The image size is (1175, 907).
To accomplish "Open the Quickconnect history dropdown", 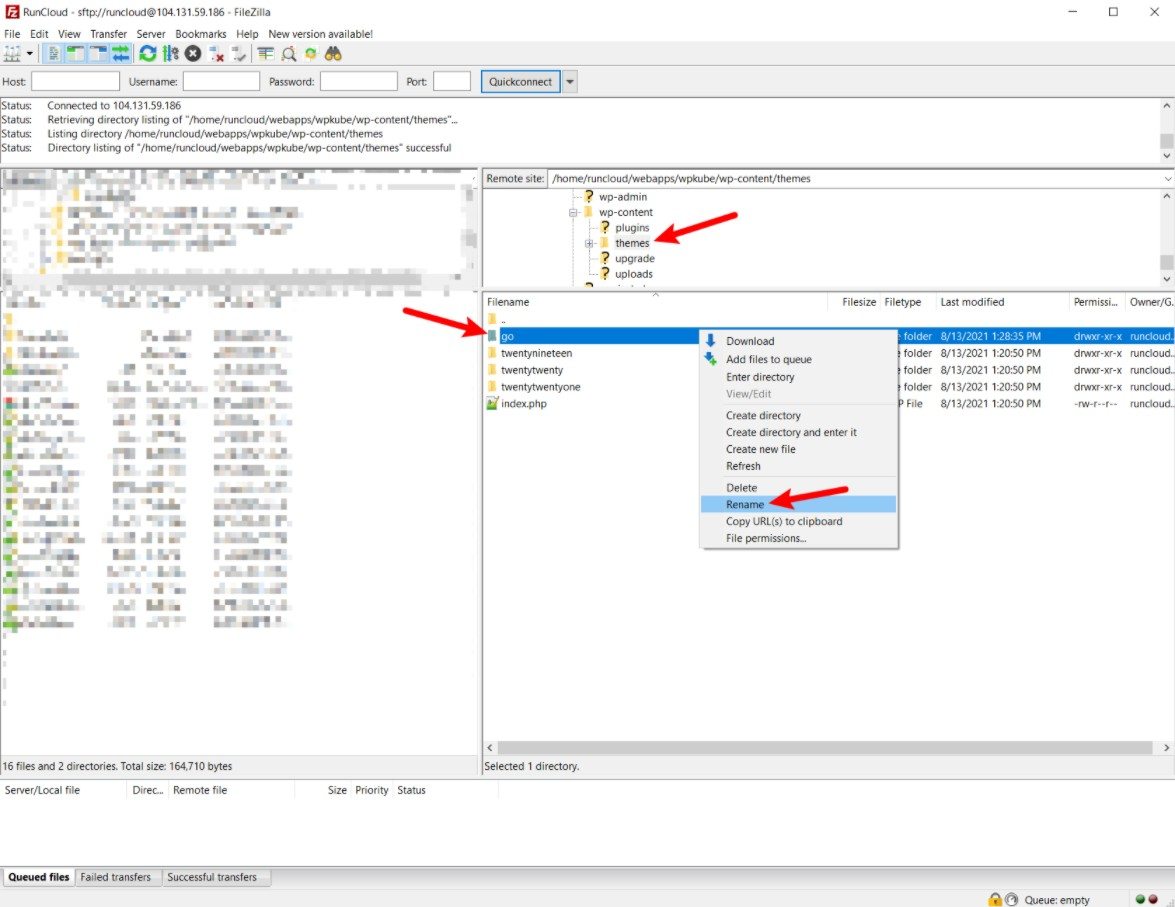I will tap(570, 82).
